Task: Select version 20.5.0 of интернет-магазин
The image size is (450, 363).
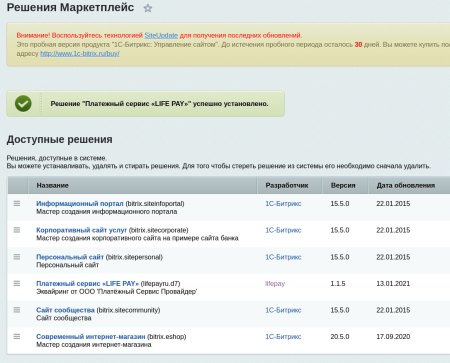Action: [x=340, y=337]
